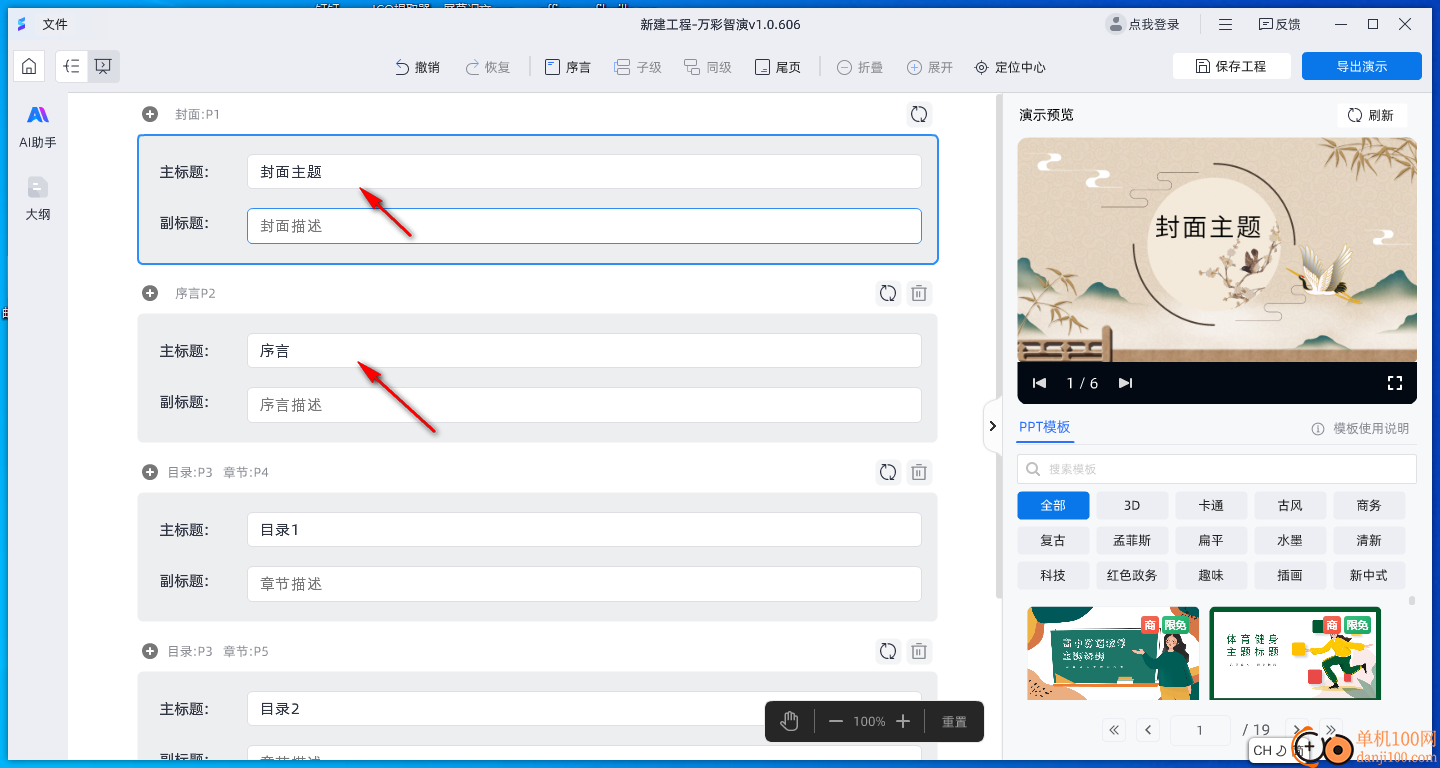The height and width of the screenshot is (768, 1440).
Task: Regenerate the 封面:P1 card
Action: tap(918, 114)
